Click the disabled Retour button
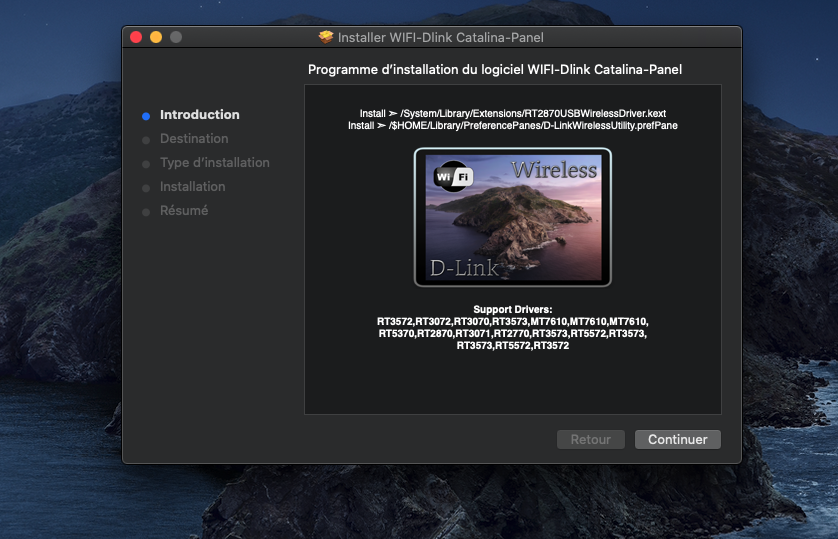The width and height of the screenshot is (838, 539). [591, 439]
